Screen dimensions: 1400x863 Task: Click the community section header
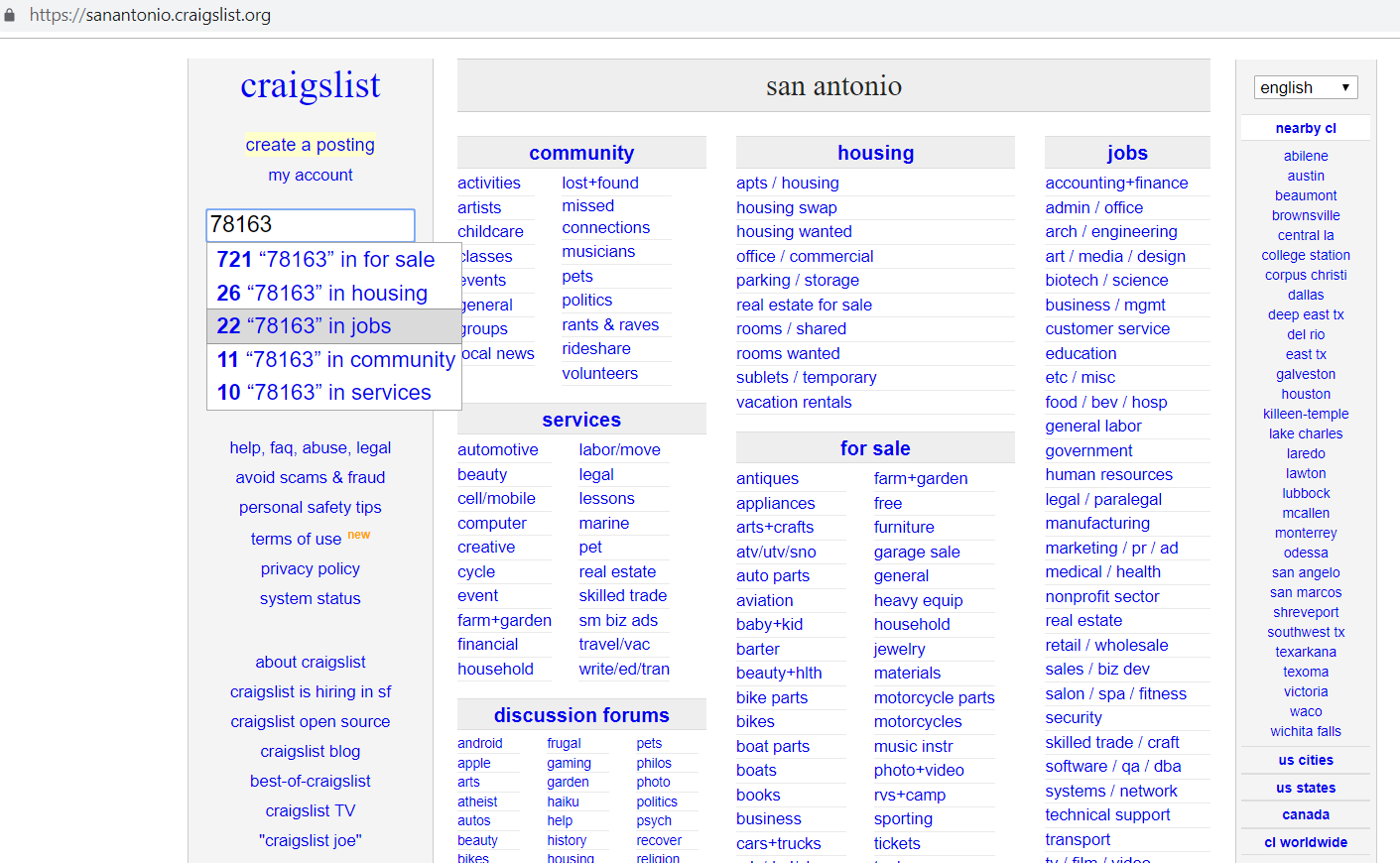click(x=581, y=153)
